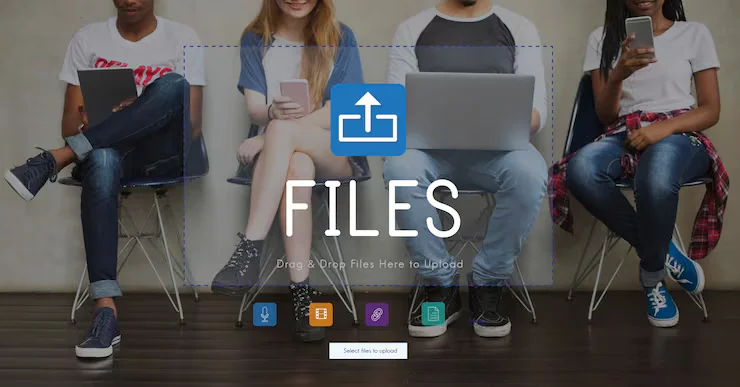Click the blue upload arrow icon
The width and height of the screenshot is (740, 387).
click(x=368, y=120)
